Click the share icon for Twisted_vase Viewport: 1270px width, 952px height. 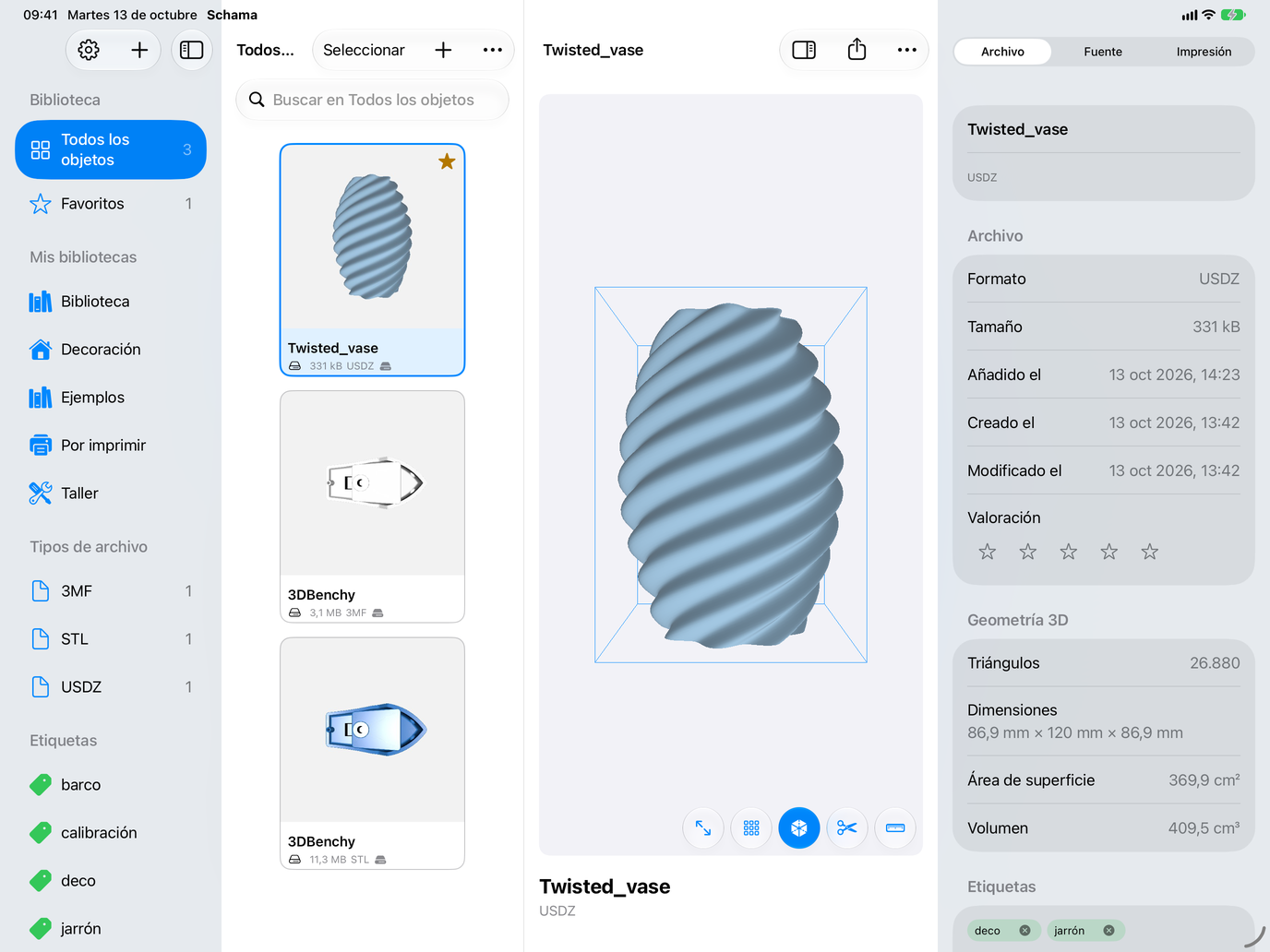[857, 50]
